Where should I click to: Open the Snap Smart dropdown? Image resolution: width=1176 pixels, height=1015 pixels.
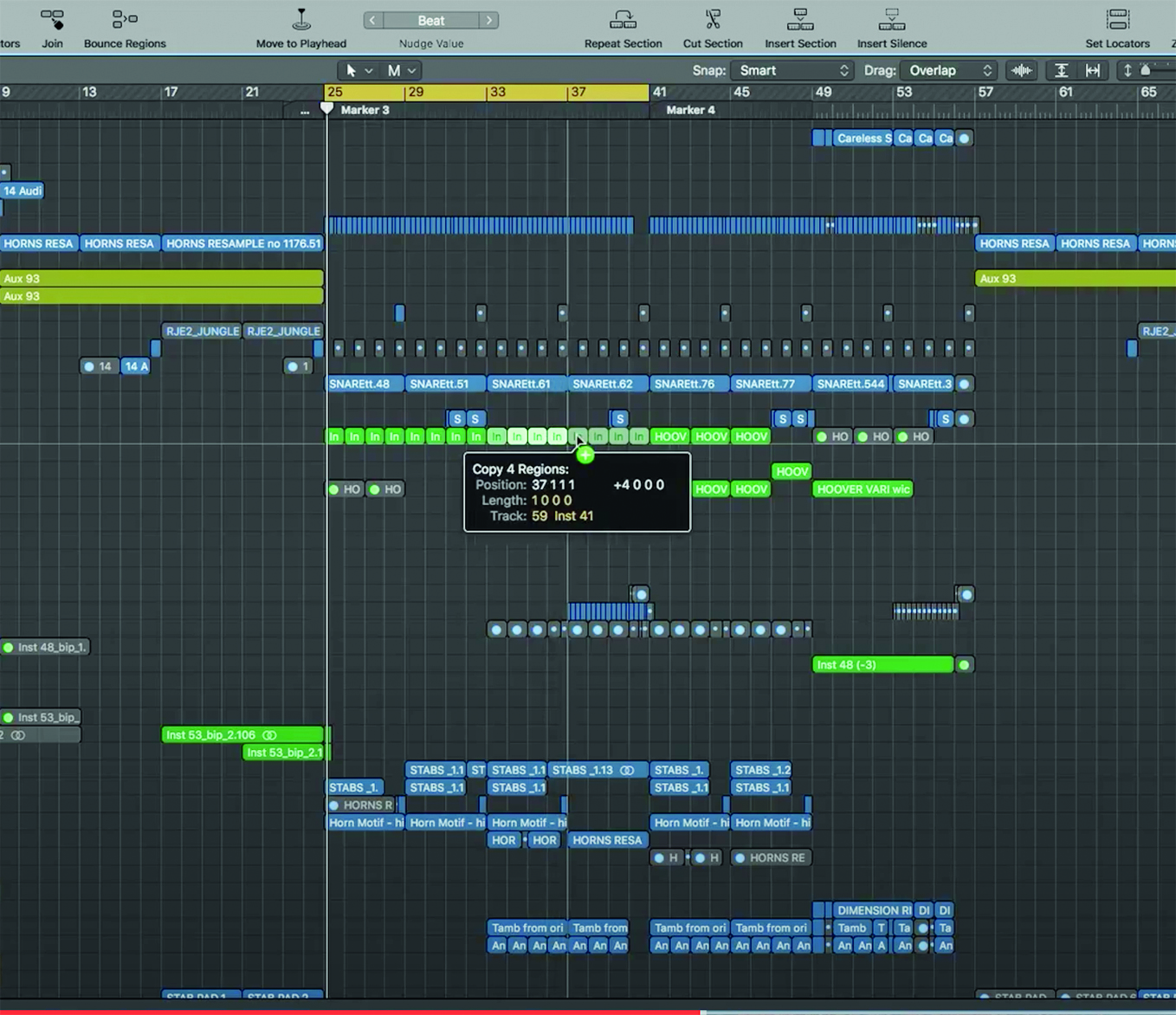coord(792,70)
